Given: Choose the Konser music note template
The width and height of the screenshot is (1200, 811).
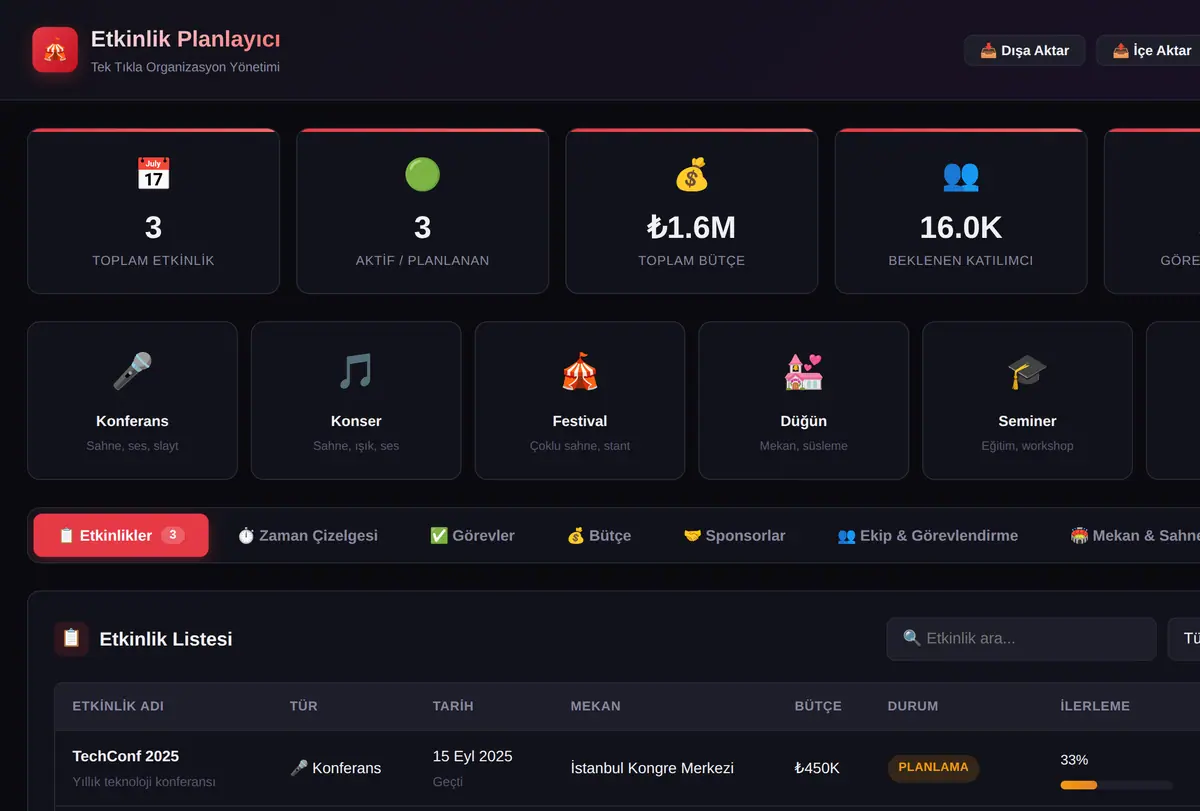Looking at the screenshot, I should pos(356,400).
